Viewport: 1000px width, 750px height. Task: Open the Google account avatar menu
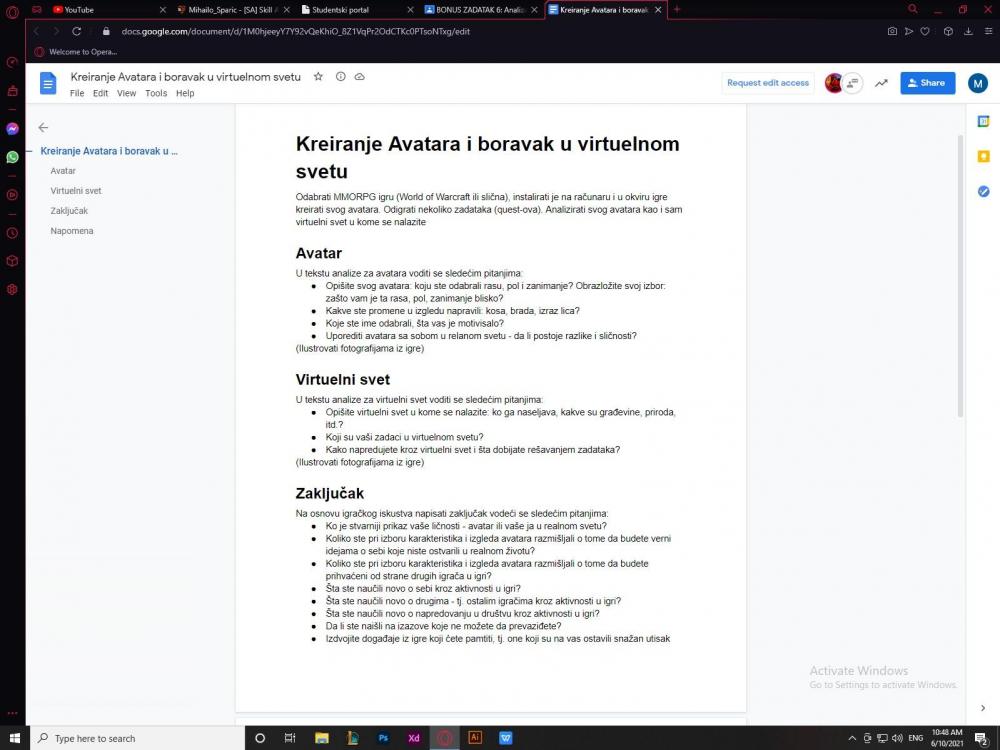977,83
